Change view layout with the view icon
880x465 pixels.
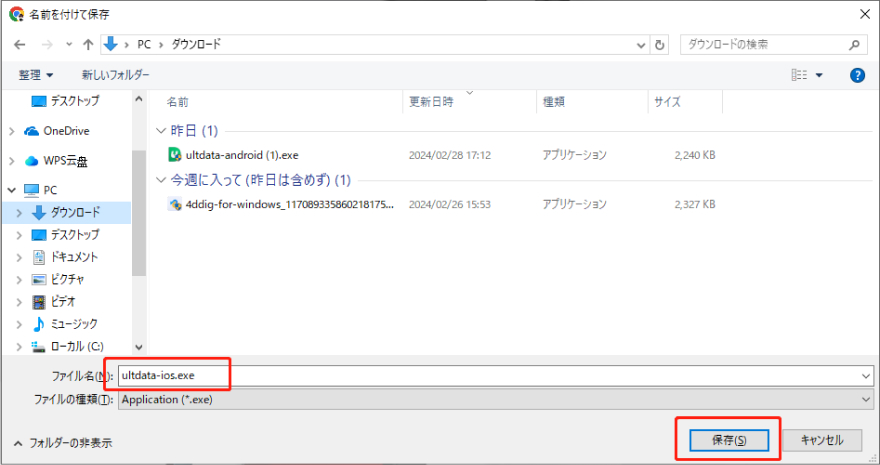coord(799,75)
